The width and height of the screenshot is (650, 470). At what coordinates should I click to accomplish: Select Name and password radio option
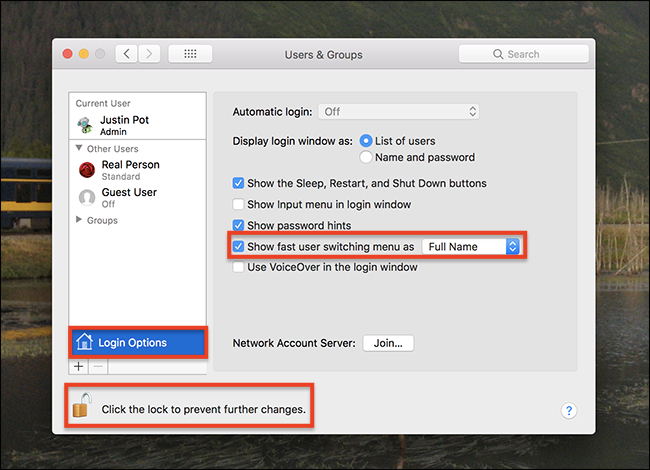tap(366, 157)
